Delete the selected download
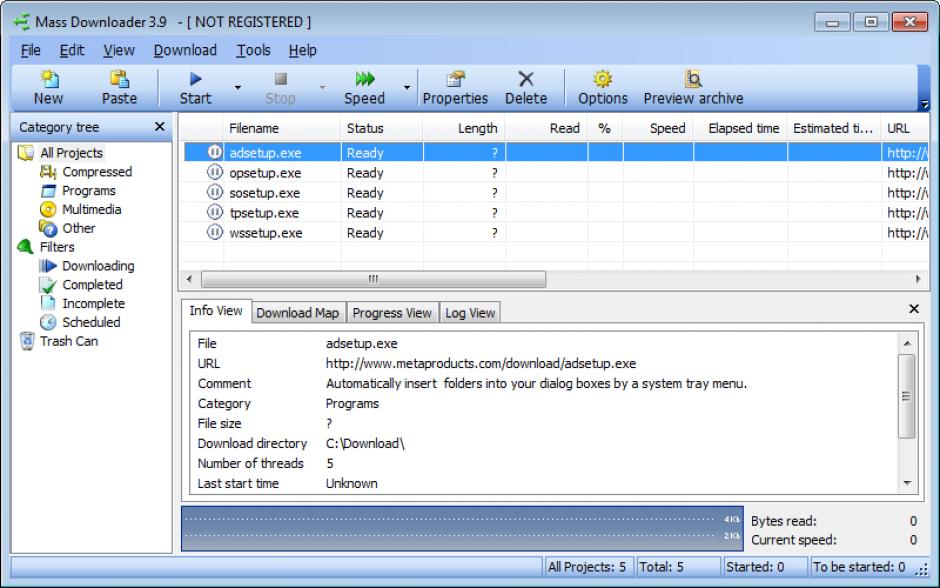Image resolution: width=940 pixels, height=588 pixels. click(526, 79)
